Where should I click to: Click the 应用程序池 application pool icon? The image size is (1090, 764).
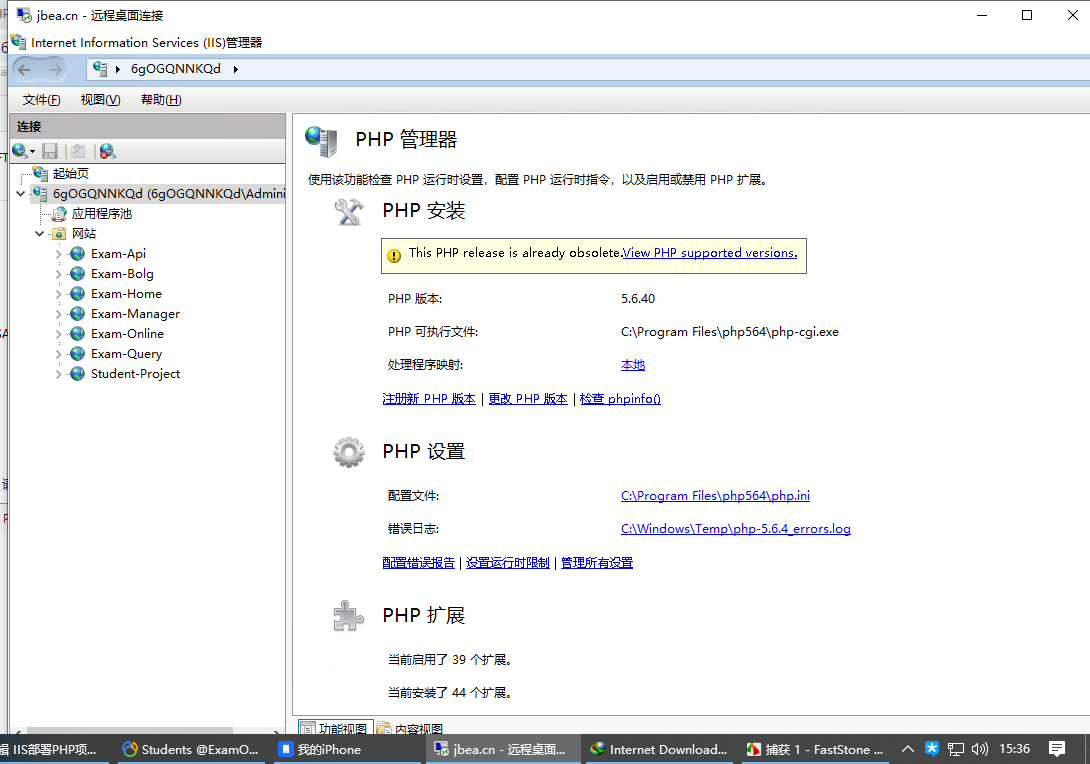coord(60,213)
